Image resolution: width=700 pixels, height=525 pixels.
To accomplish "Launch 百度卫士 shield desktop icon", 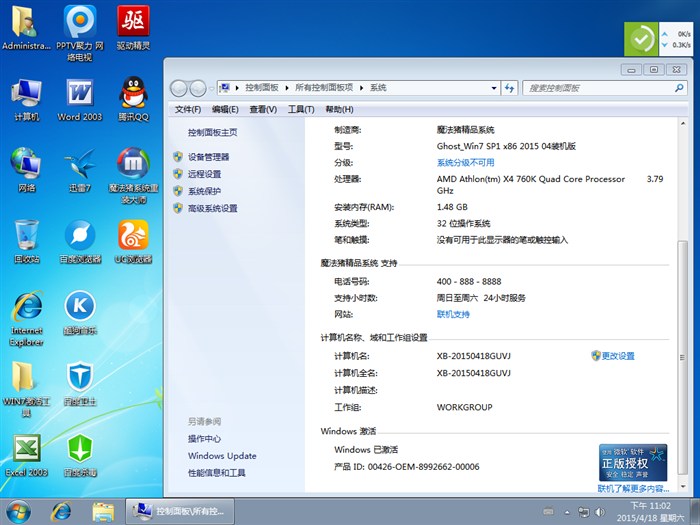I will tap(80, 384).
